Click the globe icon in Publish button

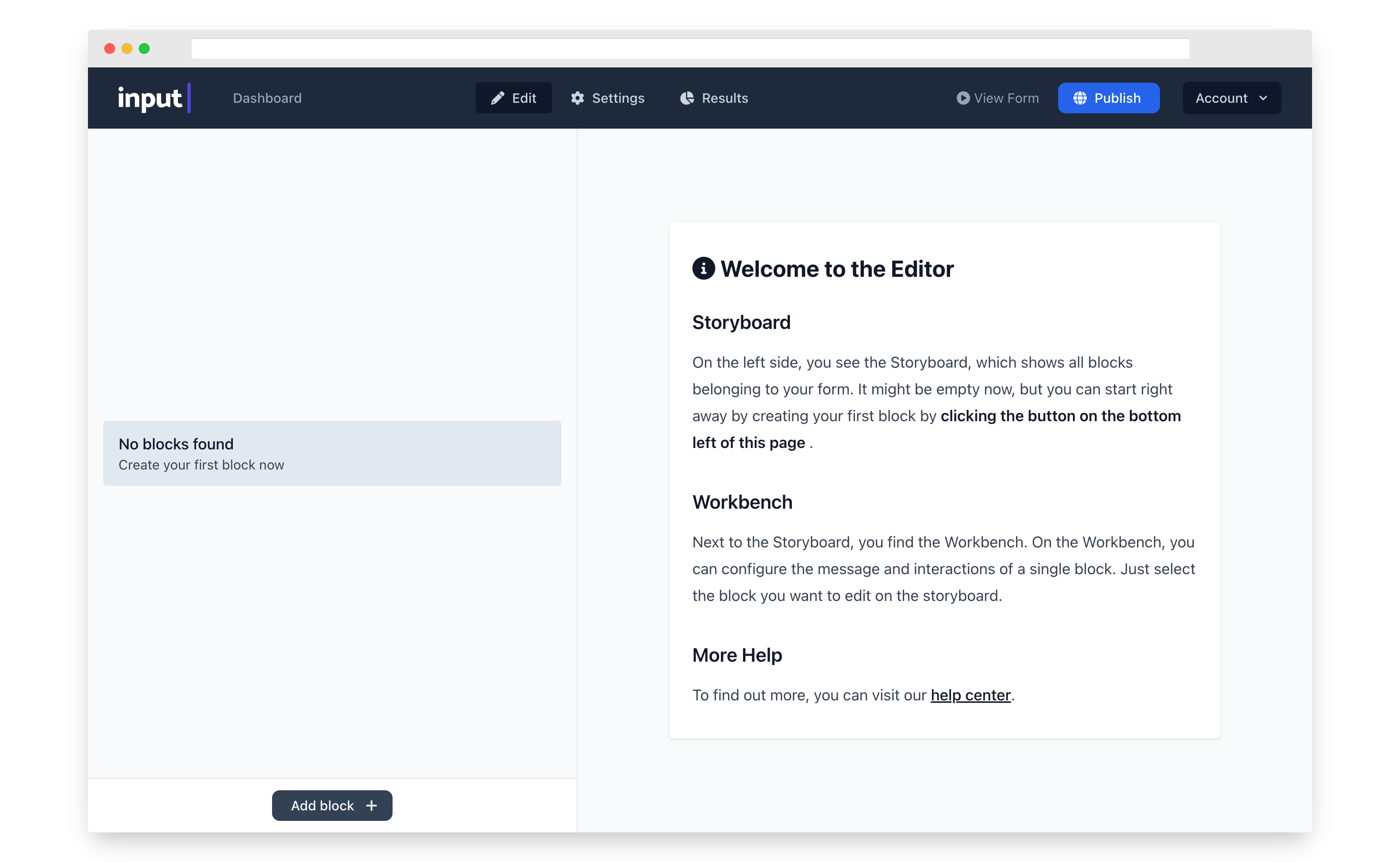pyautogui.click(x=1080, y=98)
